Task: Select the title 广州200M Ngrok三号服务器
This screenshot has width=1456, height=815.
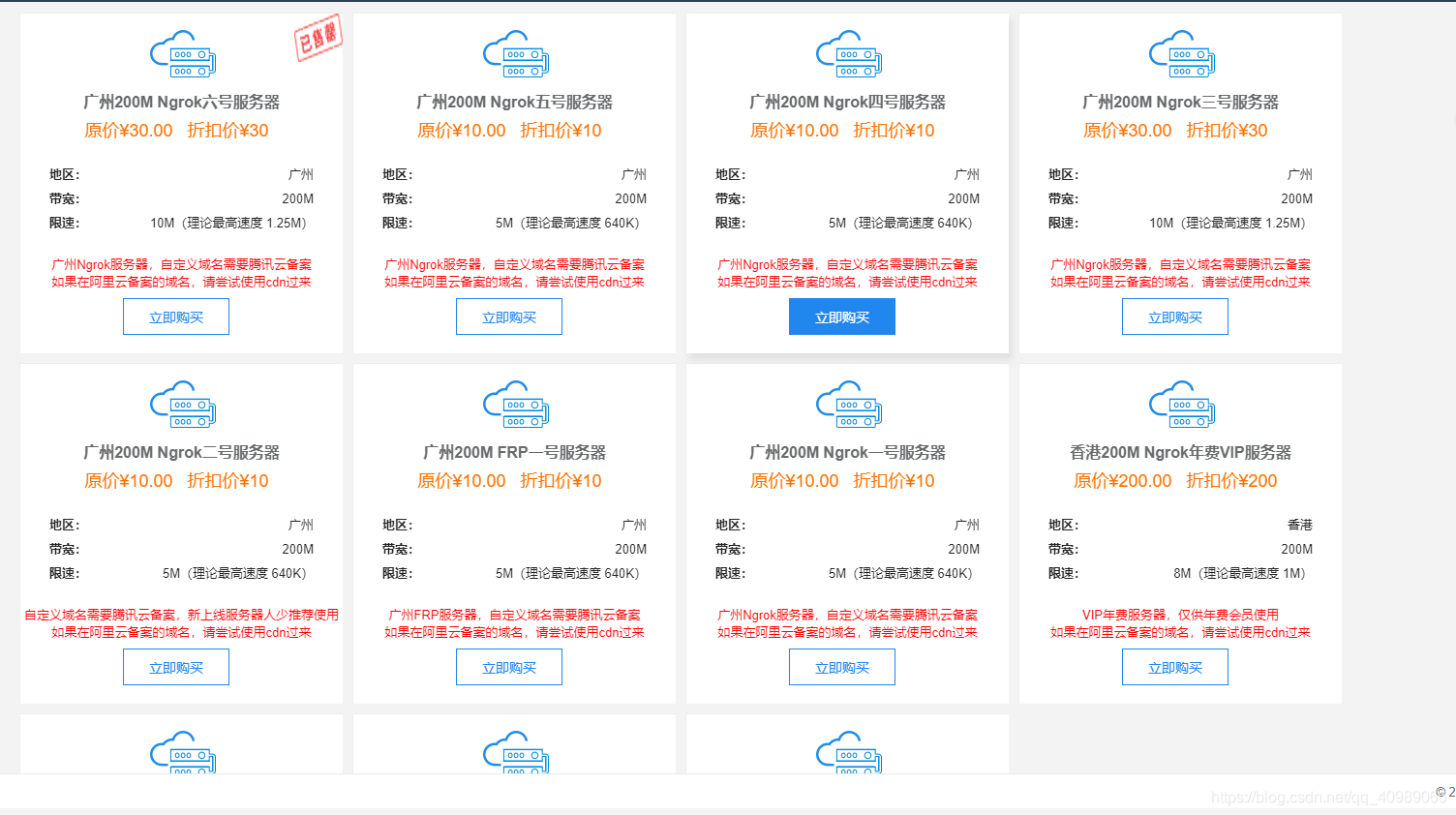Action: pos(1181,102)
